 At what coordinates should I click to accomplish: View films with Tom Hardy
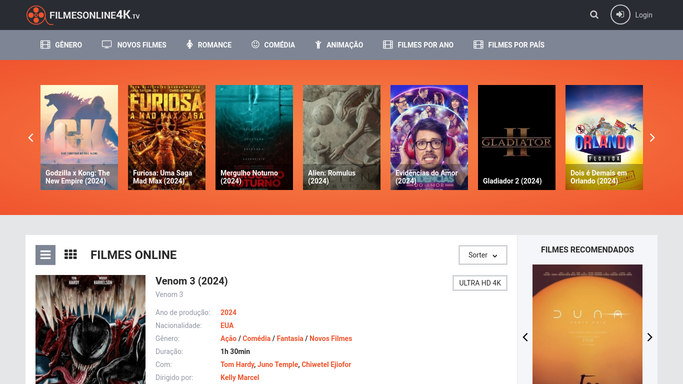(x=237, y=364)
